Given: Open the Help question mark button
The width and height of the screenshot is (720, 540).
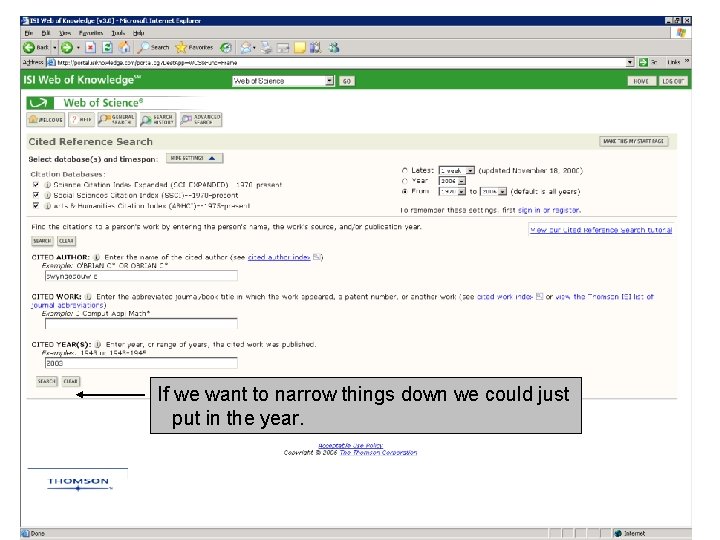Looking at the screenshot, I should coord(81,119).
